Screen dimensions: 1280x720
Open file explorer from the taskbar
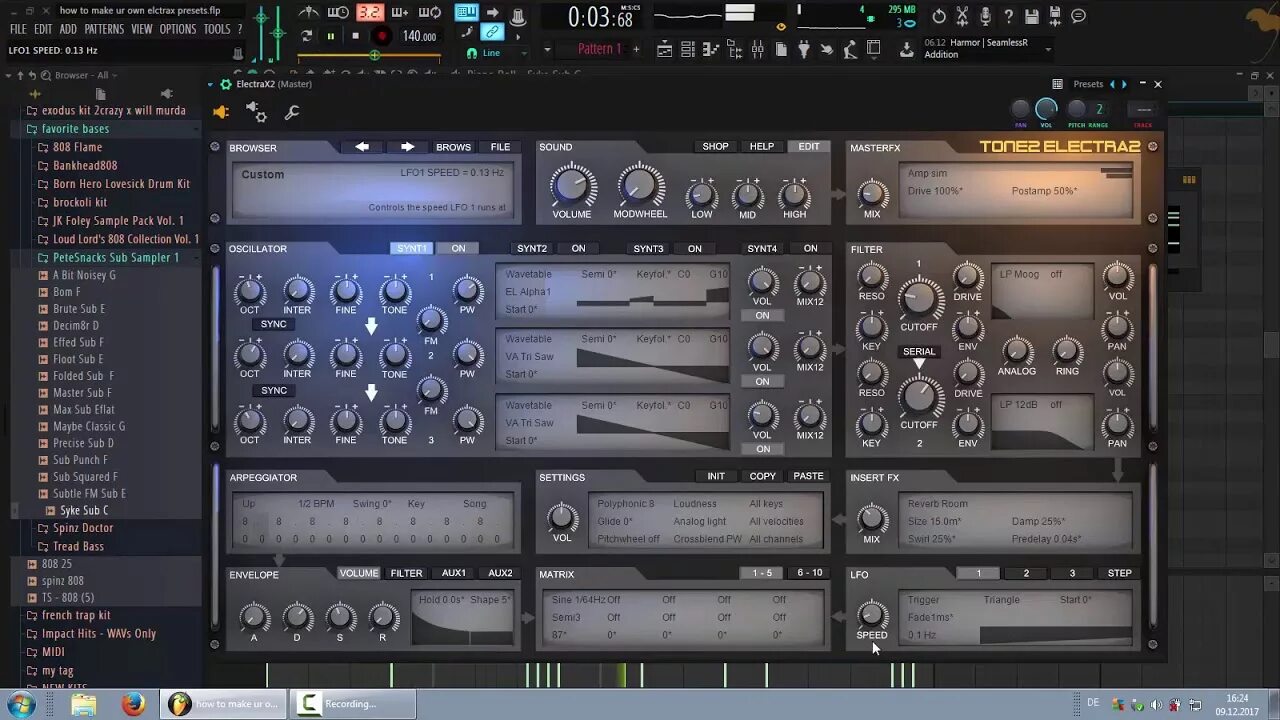pos(84,704)
